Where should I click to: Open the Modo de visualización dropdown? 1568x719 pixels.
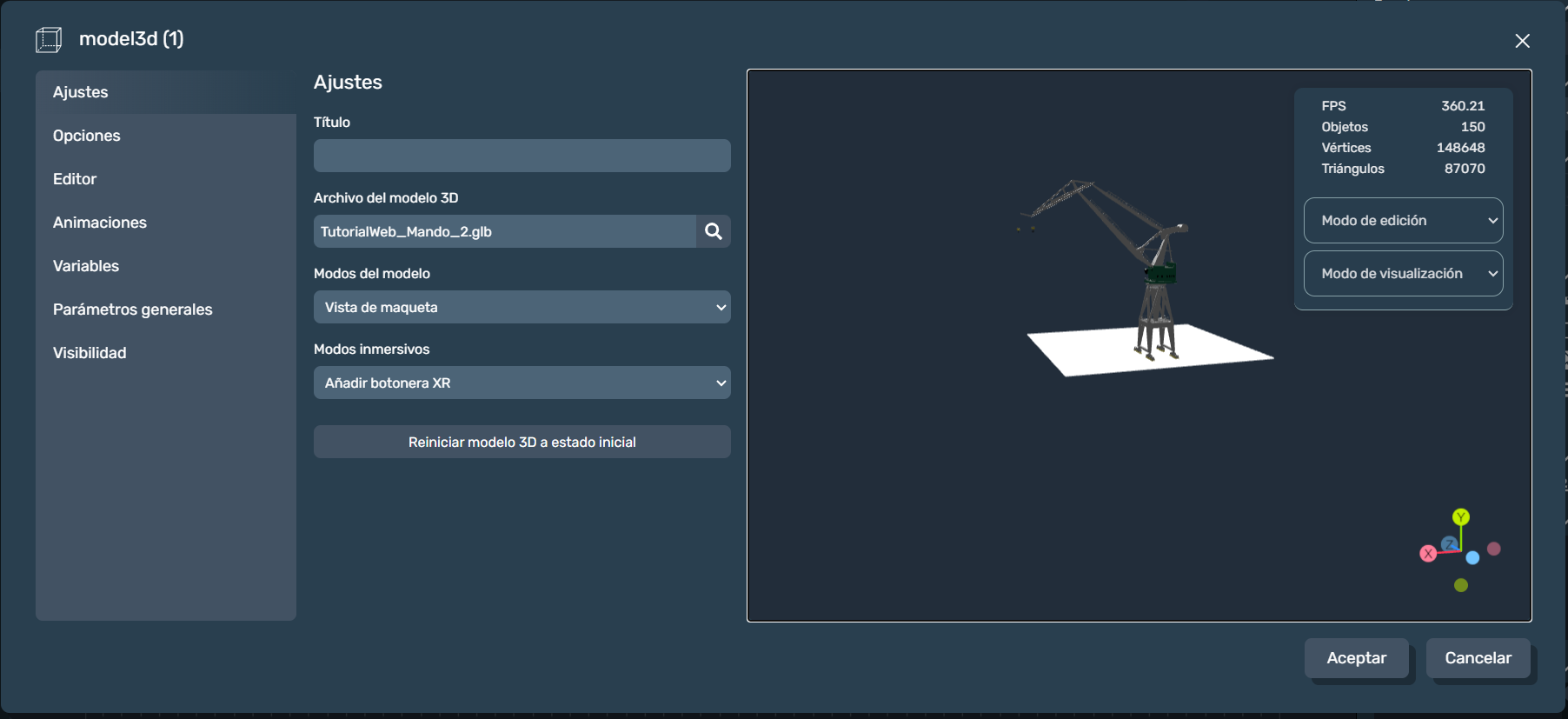pos(1404,274)
